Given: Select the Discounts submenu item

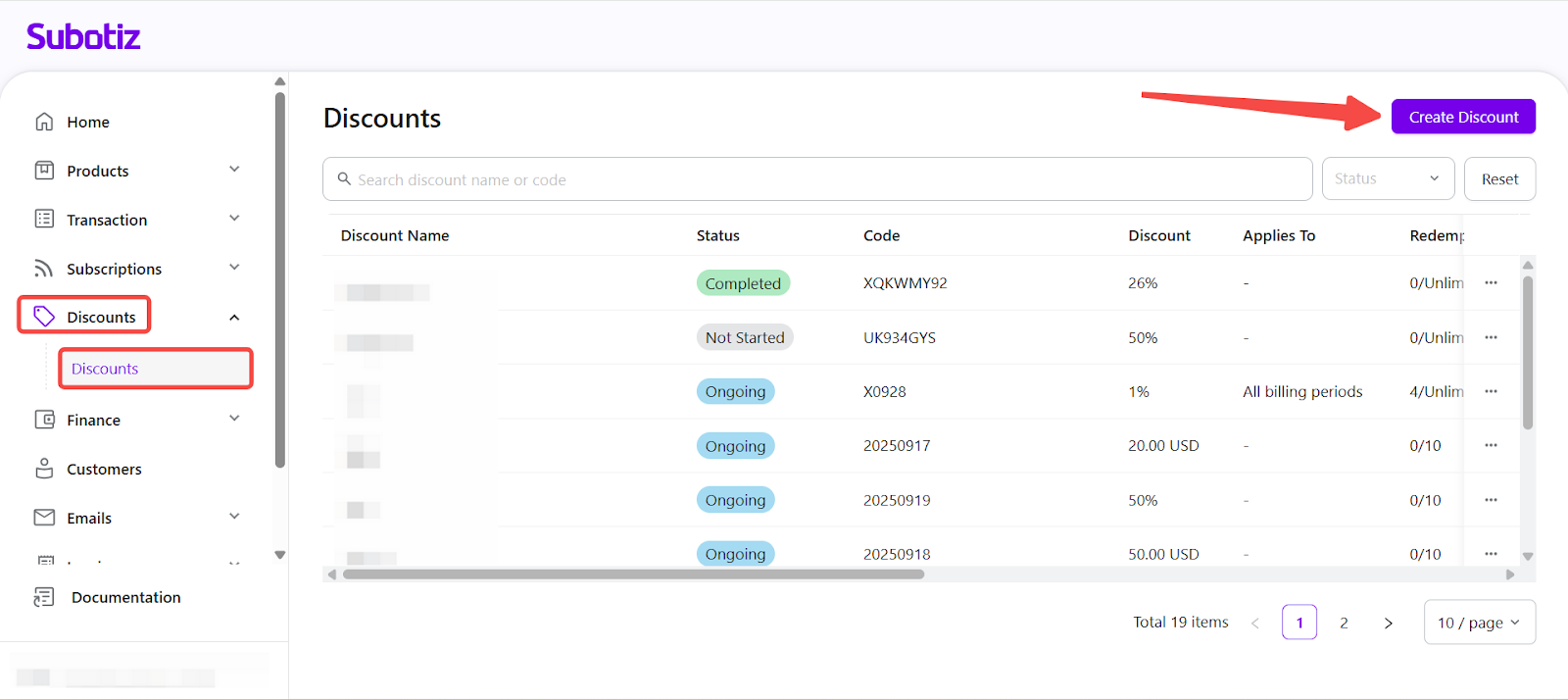Looking at the screenshot, I should pyautogui.click(x=105, y=369).
